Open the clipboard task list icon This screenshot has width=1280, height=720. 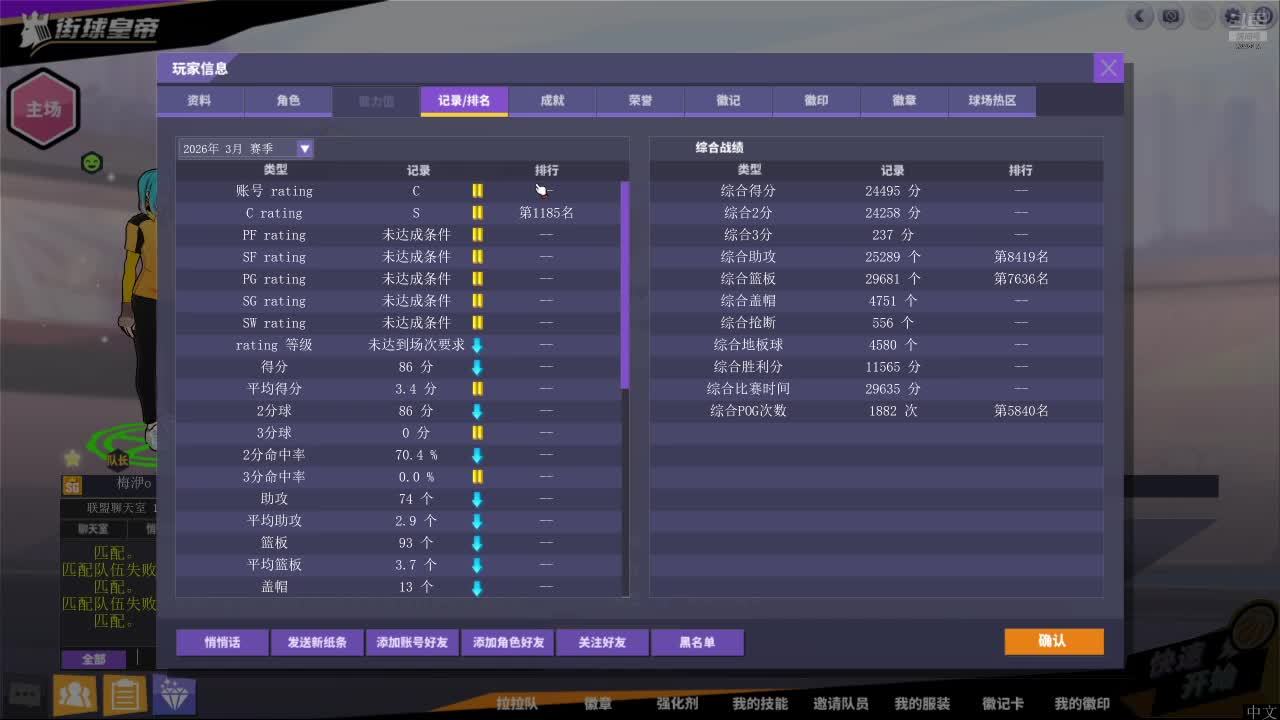pyautogui.click(x=125, y=694)
